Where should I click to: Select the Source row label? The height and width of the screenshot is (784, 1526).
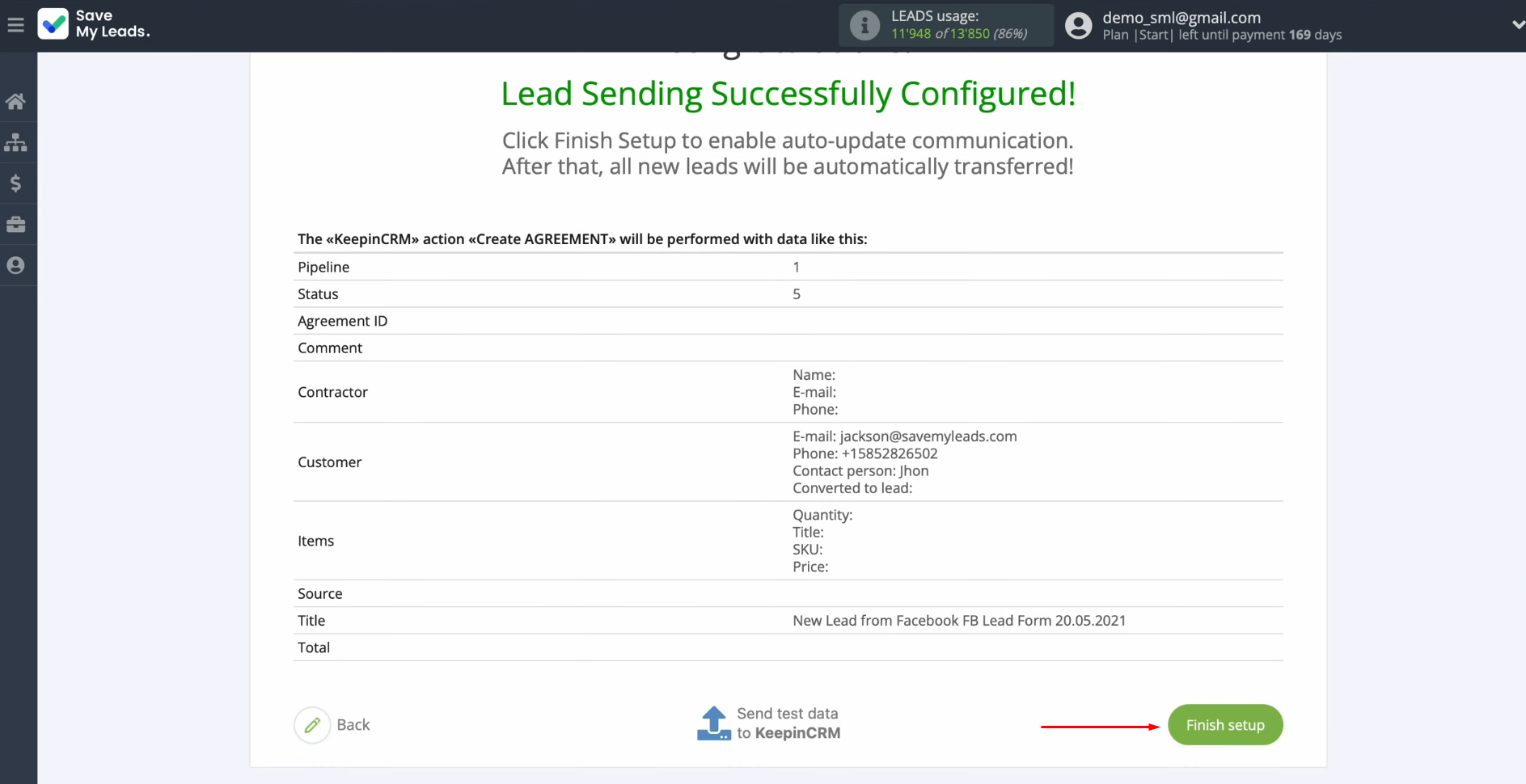coord(320,593)
